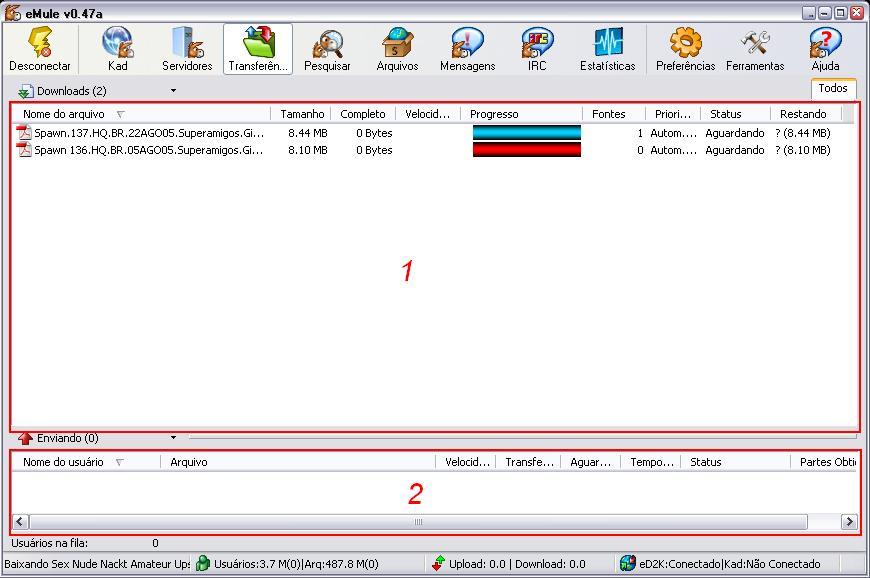This screenshot has height=578, width=870.
Task: Click the ? (8.10 MB) remaining cell
Action: 803,150
